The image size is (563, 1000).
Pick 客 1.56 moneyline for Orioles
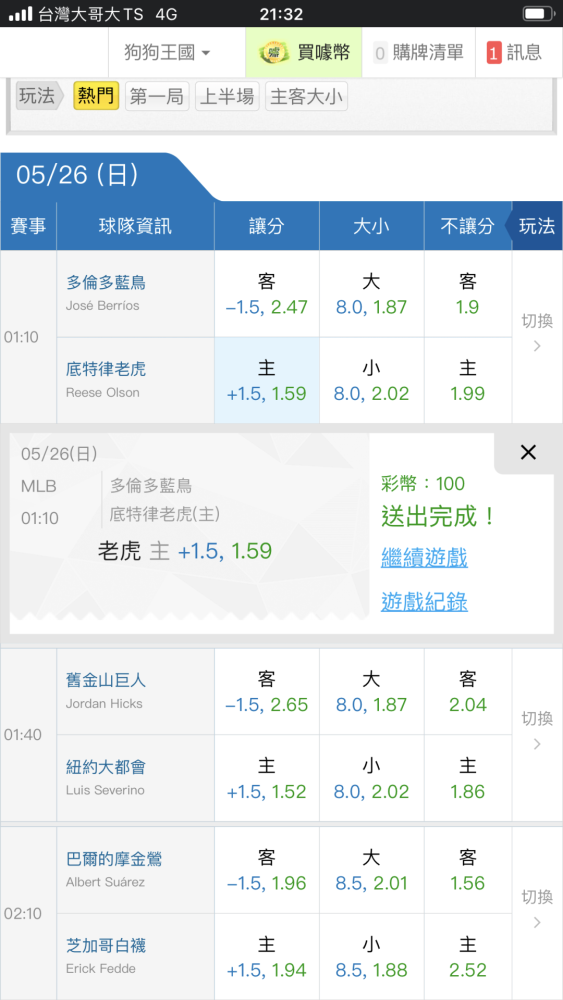pyautogui.click(x=468, y=870)
